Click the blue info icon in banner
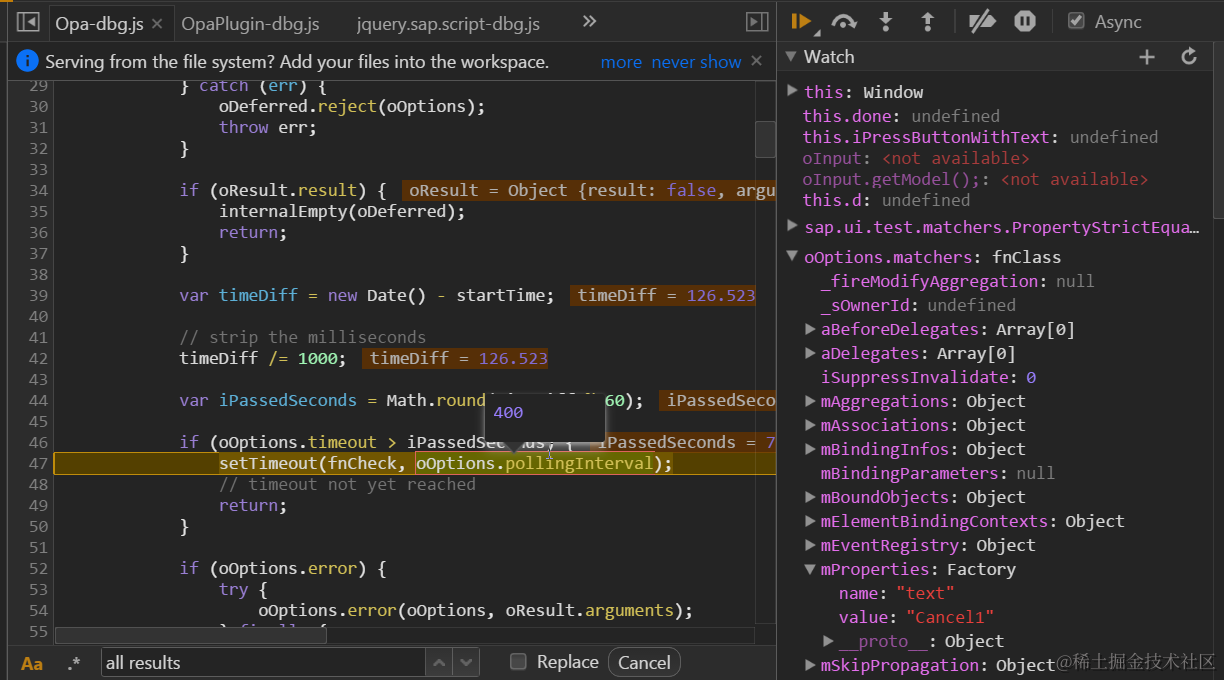The image size is (1224, 680). pos(28,62)
